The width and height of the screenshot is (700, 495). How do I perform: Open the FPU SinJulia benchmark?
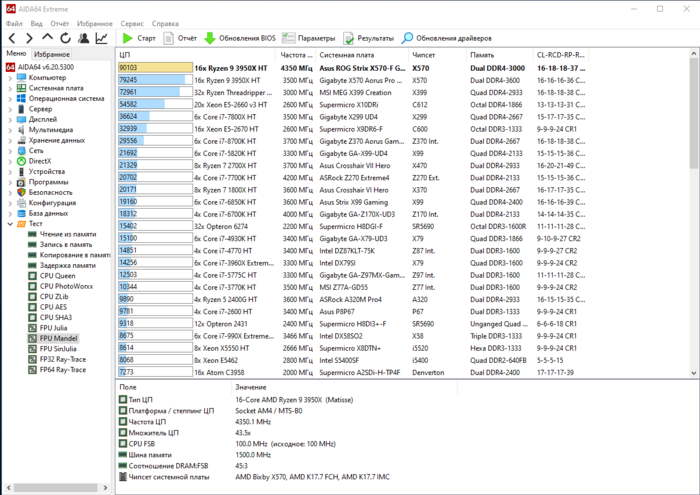(52, 349)
